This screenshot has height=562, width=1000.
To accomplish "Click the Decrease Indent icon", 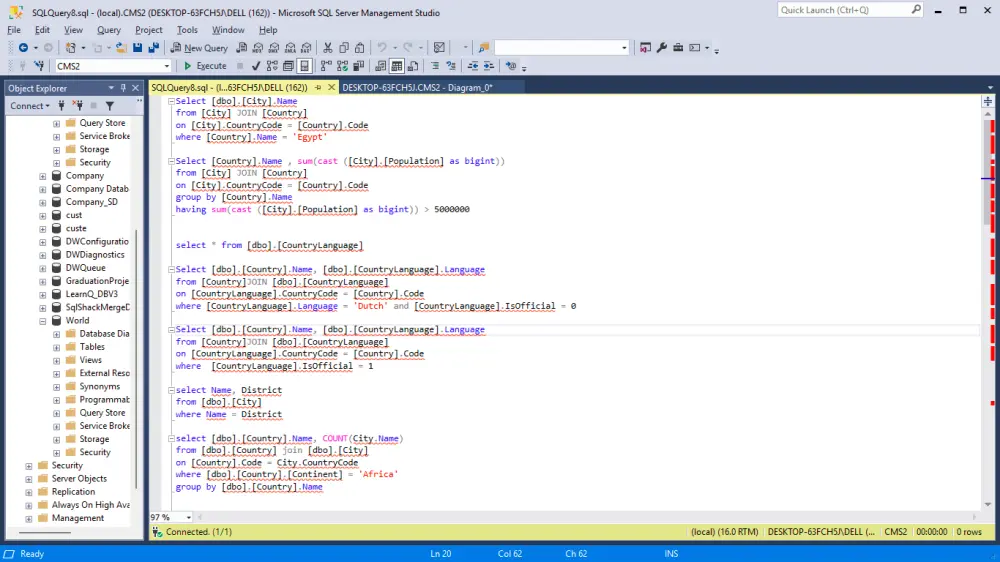I will coord(473,66).
